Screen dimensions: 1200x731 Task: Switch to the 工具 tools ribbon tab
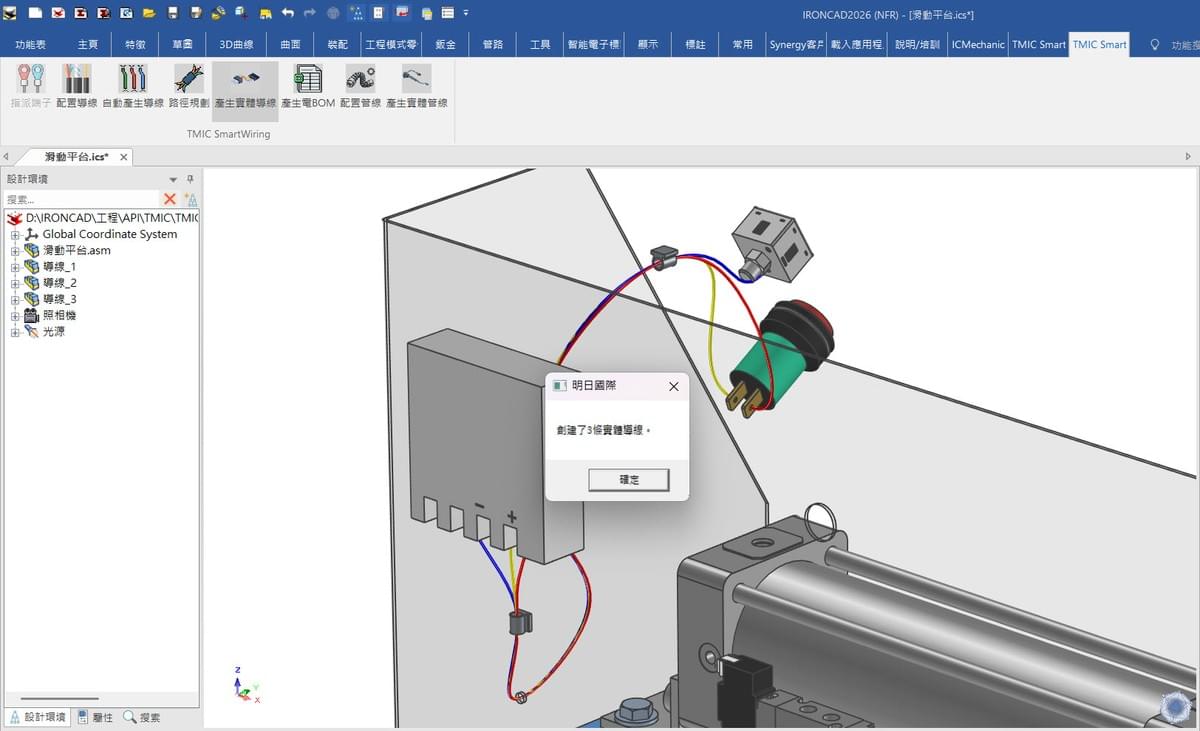(540, 45)
